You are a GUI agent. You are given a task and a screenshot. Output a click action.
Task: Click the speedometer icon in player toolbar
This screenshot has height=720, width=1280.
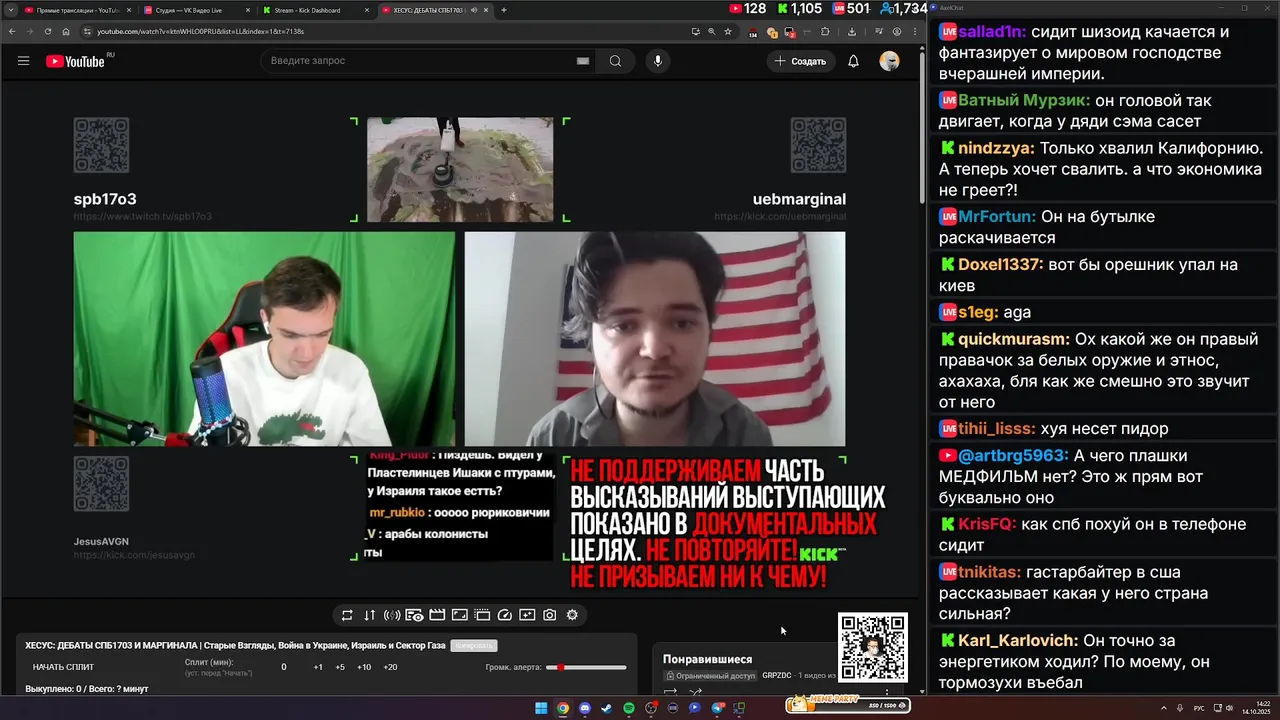tap(504, 615)
